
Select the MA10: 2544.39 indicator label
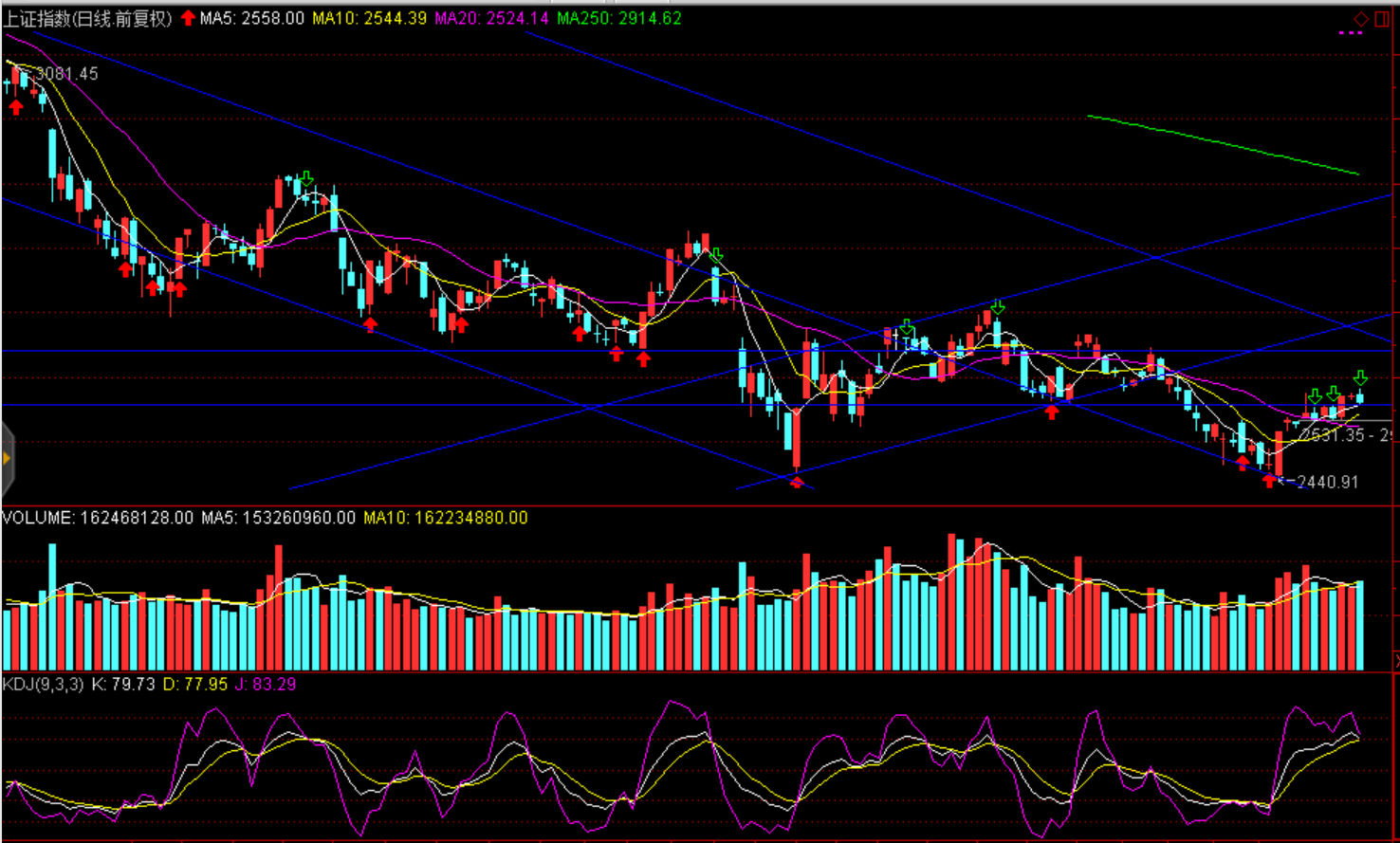369,18
